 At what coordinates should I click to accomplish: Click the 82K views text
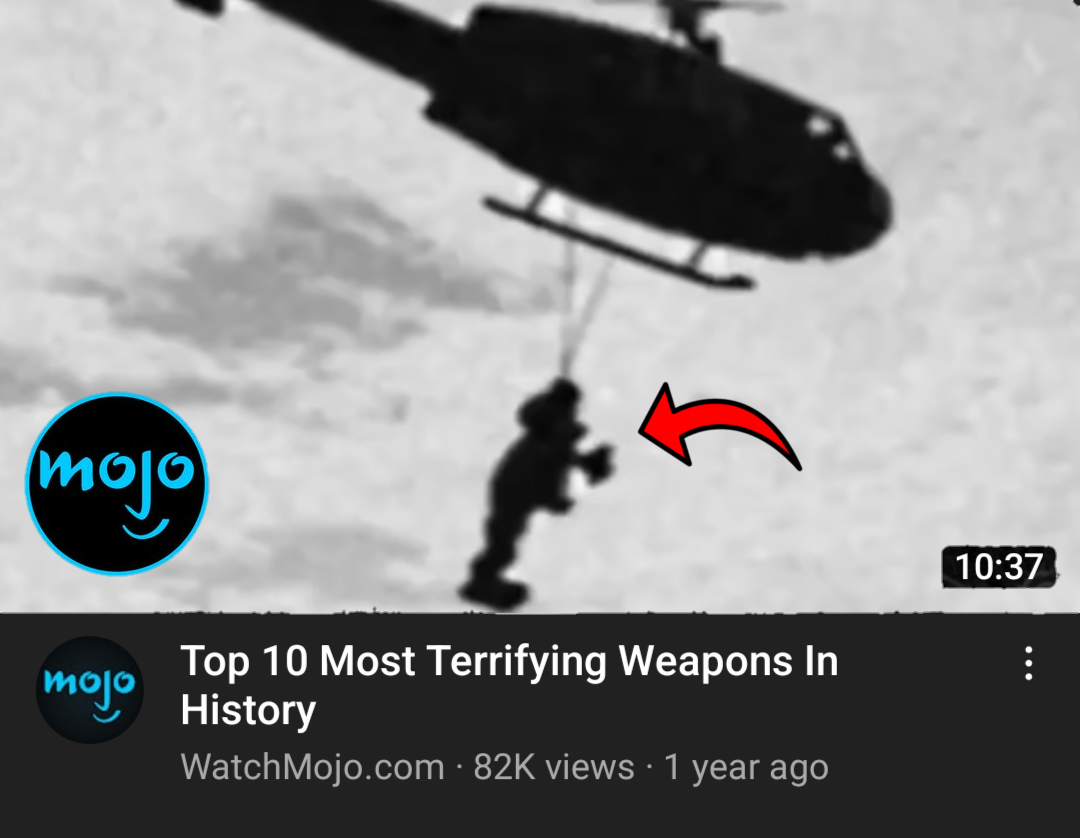(554, 766)
